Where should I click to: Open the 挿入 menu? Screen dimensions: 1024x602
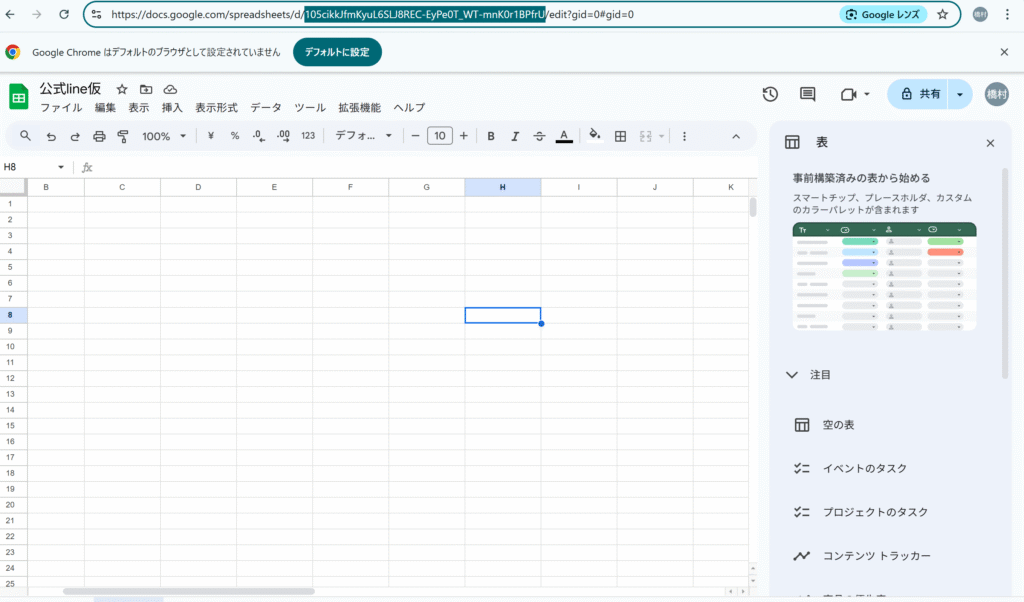click(x=172, y=108)
